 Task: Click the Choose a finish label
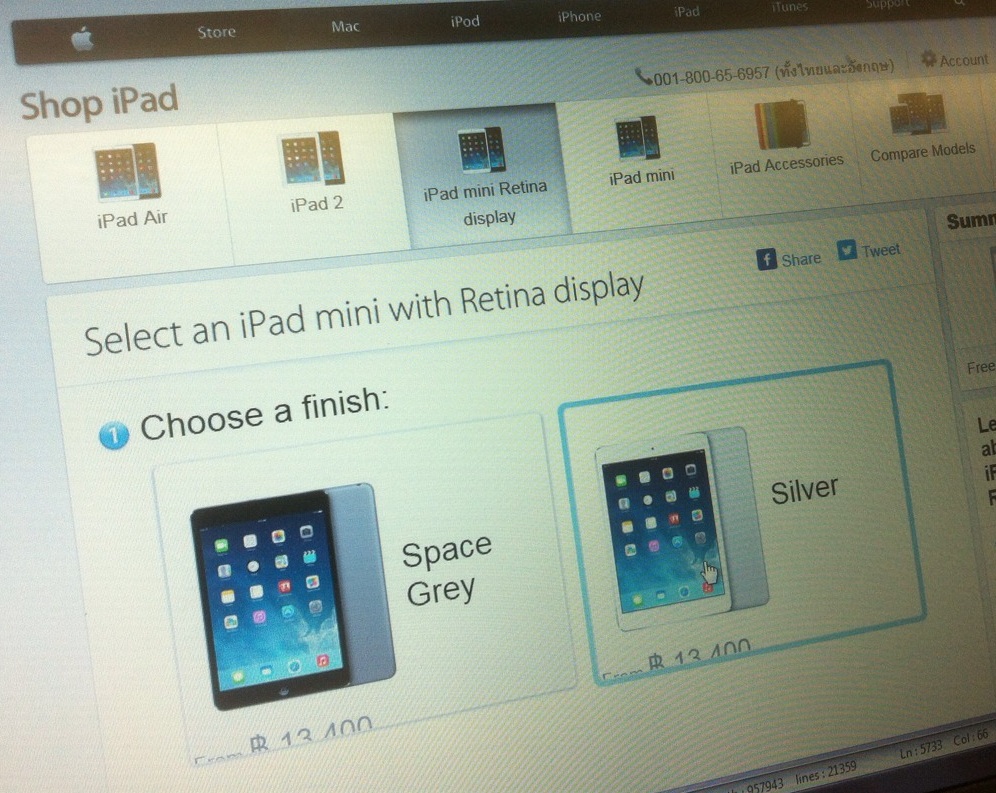(264, 414)
